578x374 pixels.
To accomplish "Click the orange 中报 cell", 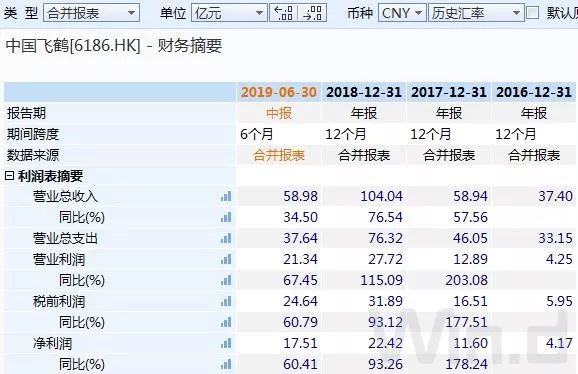I will tap(279, 113).
